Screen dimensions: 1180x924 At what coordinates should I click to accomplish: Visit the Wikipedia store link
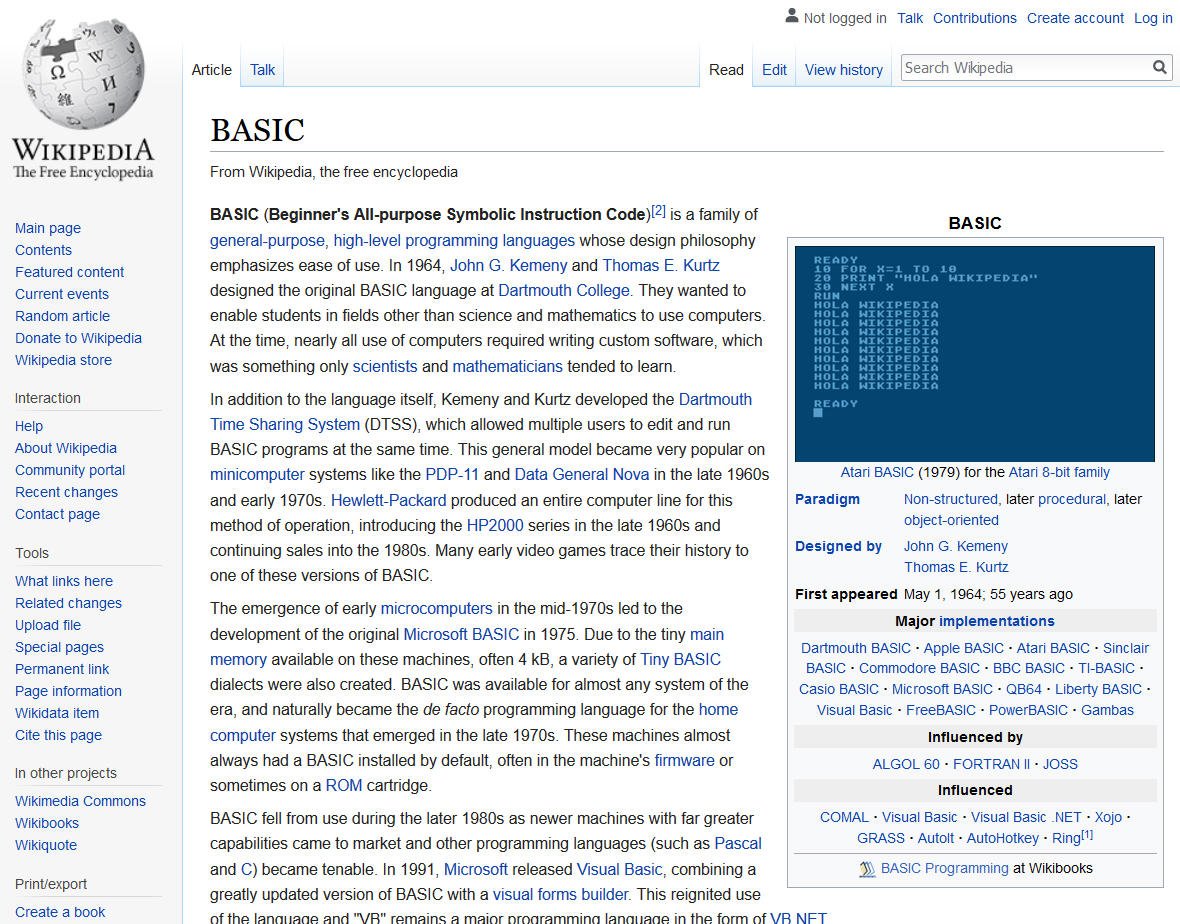pos(63,360)
